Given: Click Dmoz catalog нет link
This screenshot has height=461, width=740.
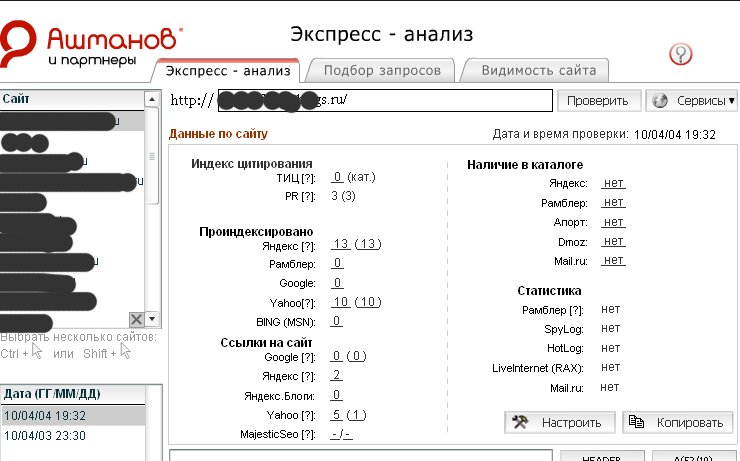Looking at the screenshot, I should click(614, 241).
